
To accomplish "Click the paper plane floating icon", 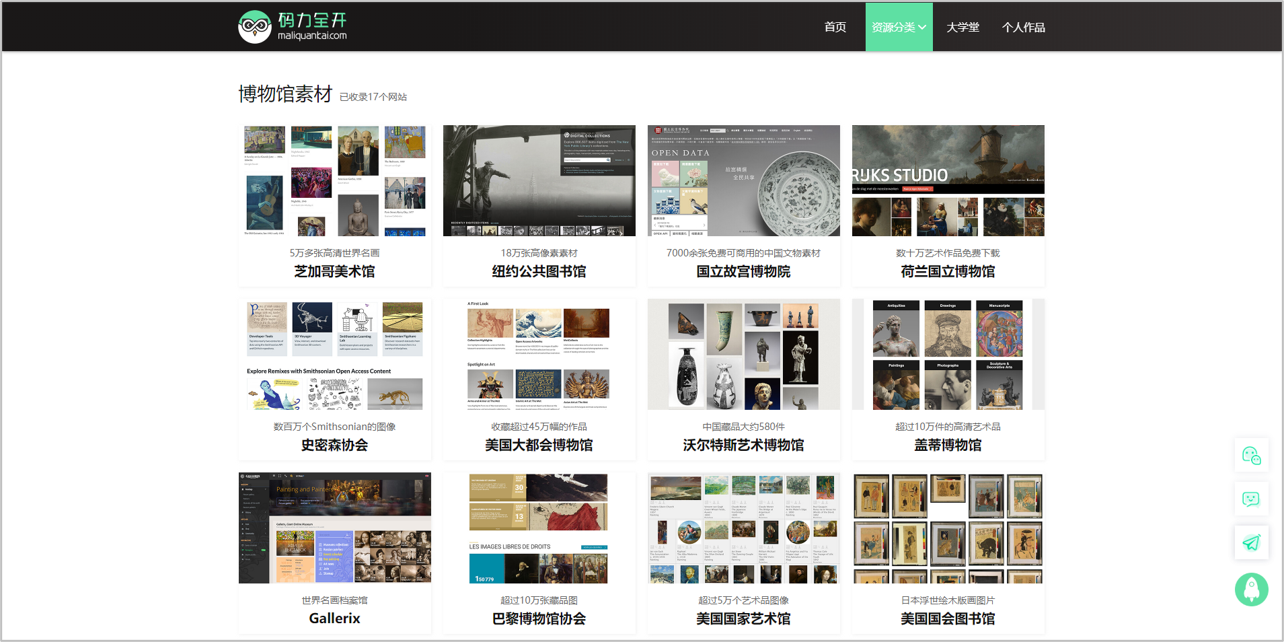I will point(1251,543).
